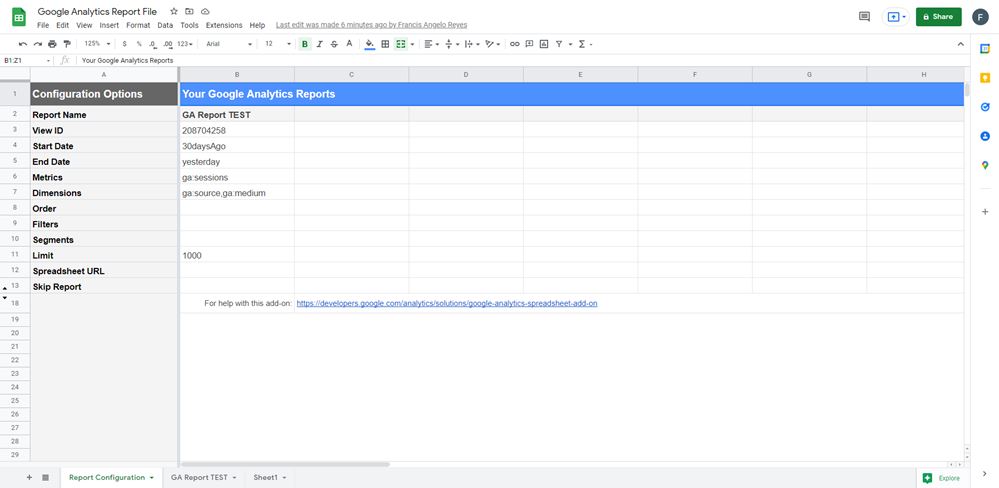Screen dimensions: 999x488
Task: Increase decimal places
Action: click(168, 44)
